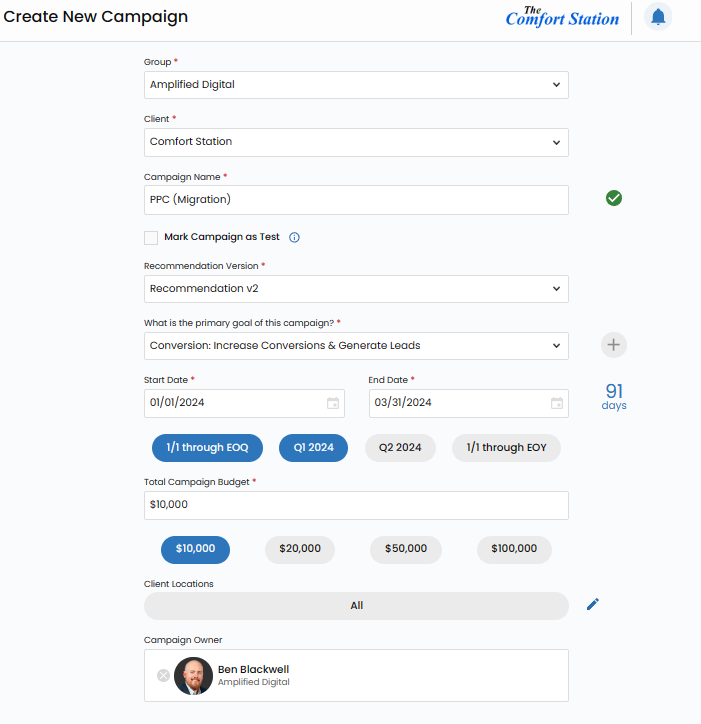
Task: Click the info icon next to Mark Campaign as Test
Action: click(x=294, y=238)
